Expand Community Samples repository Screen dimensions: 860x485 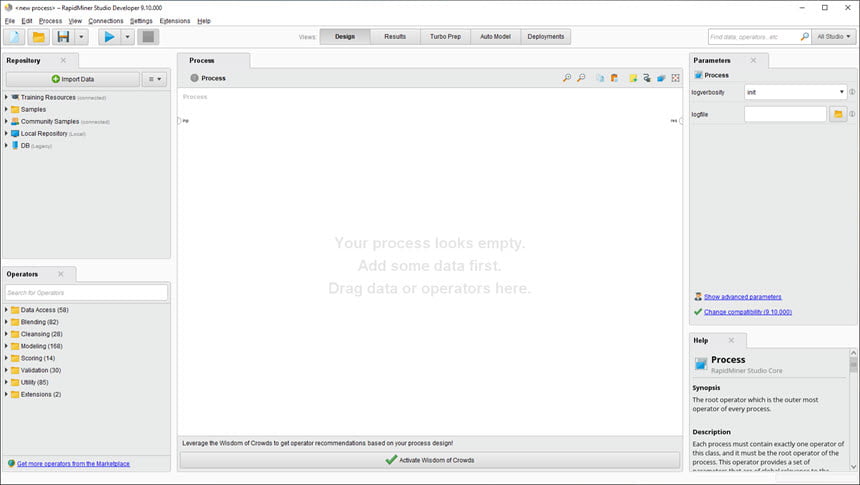click(6, 121)
